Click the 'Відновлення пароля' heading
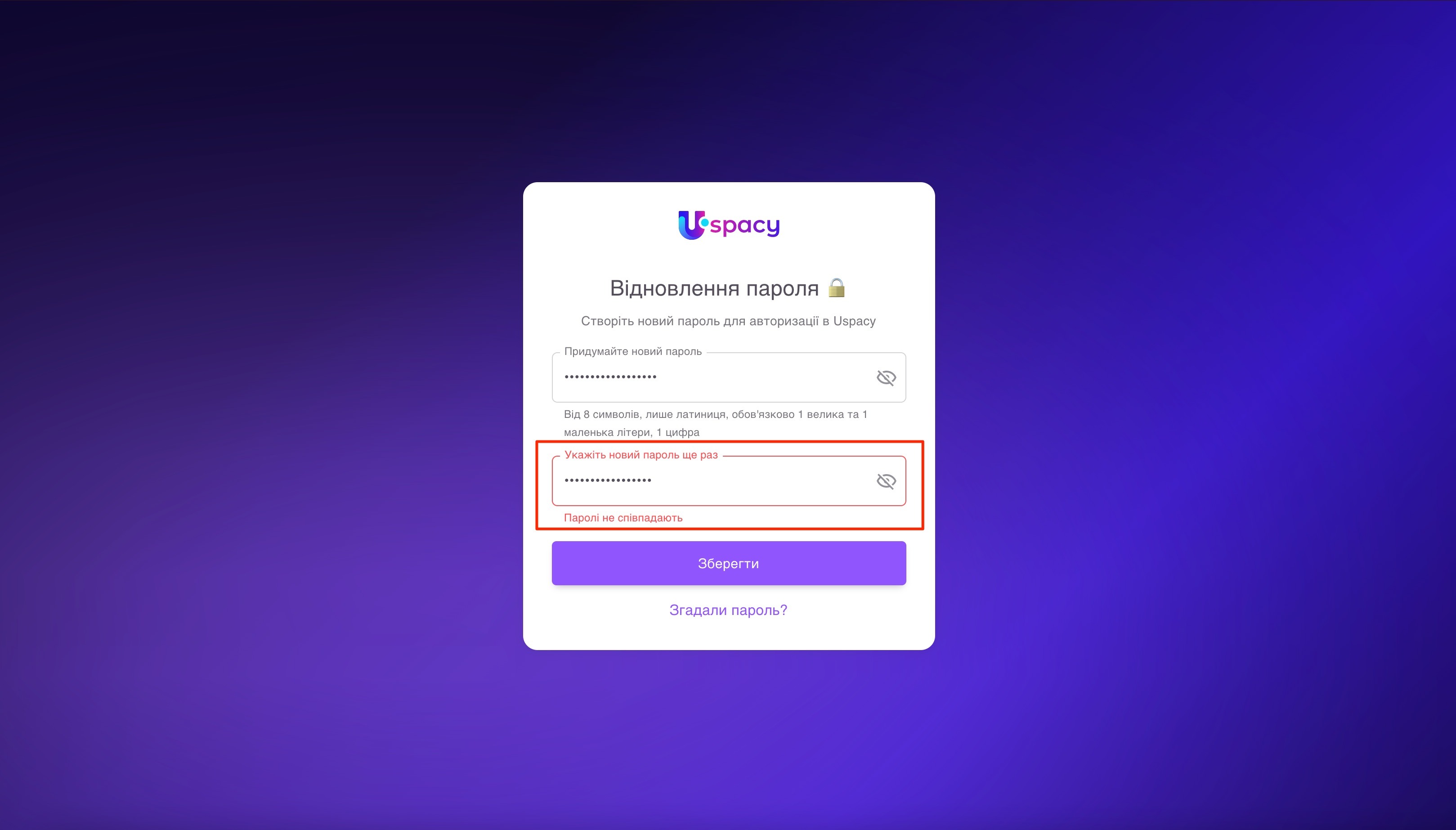This screenshot has width=1456, height=830. [x=714, y=288]
